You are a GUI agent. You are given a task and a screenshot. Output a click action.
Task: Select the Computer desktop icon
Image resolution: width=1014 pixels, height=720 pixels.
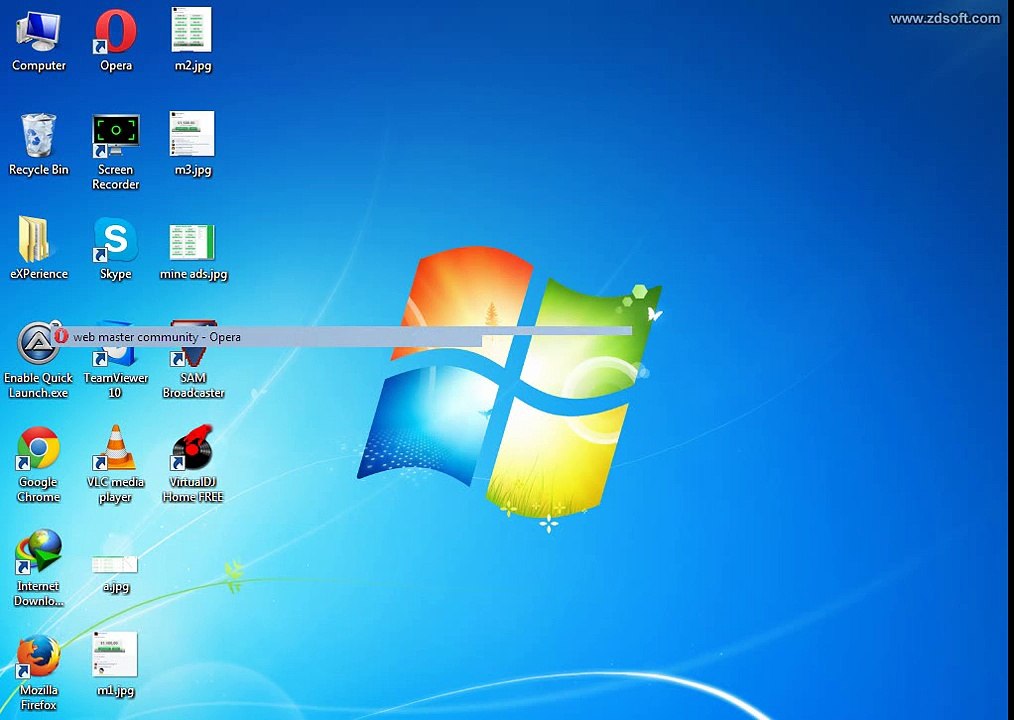(38, 39)
